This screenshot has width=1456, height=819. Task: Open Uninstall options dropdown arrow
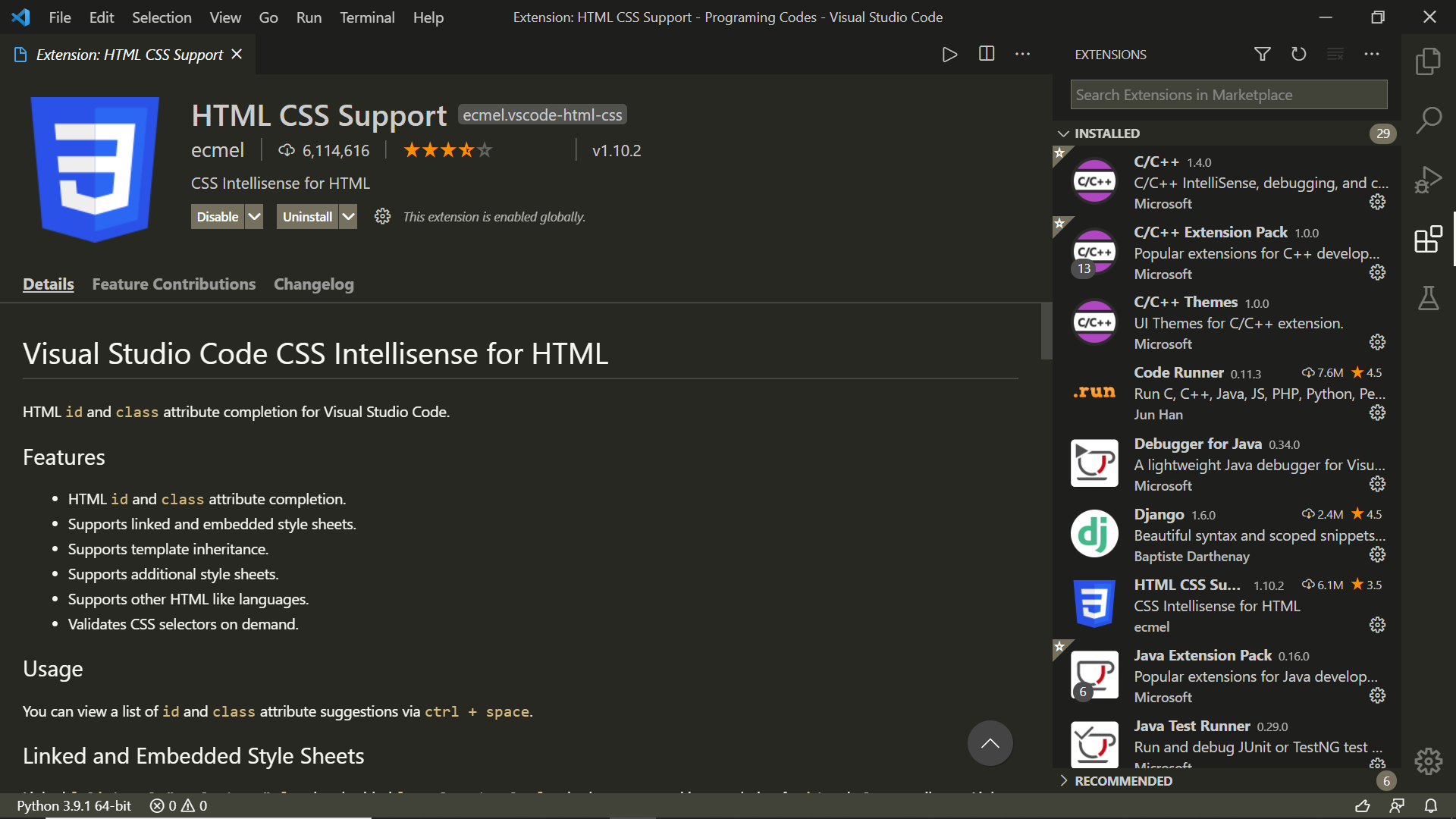(x=348, y=217)
